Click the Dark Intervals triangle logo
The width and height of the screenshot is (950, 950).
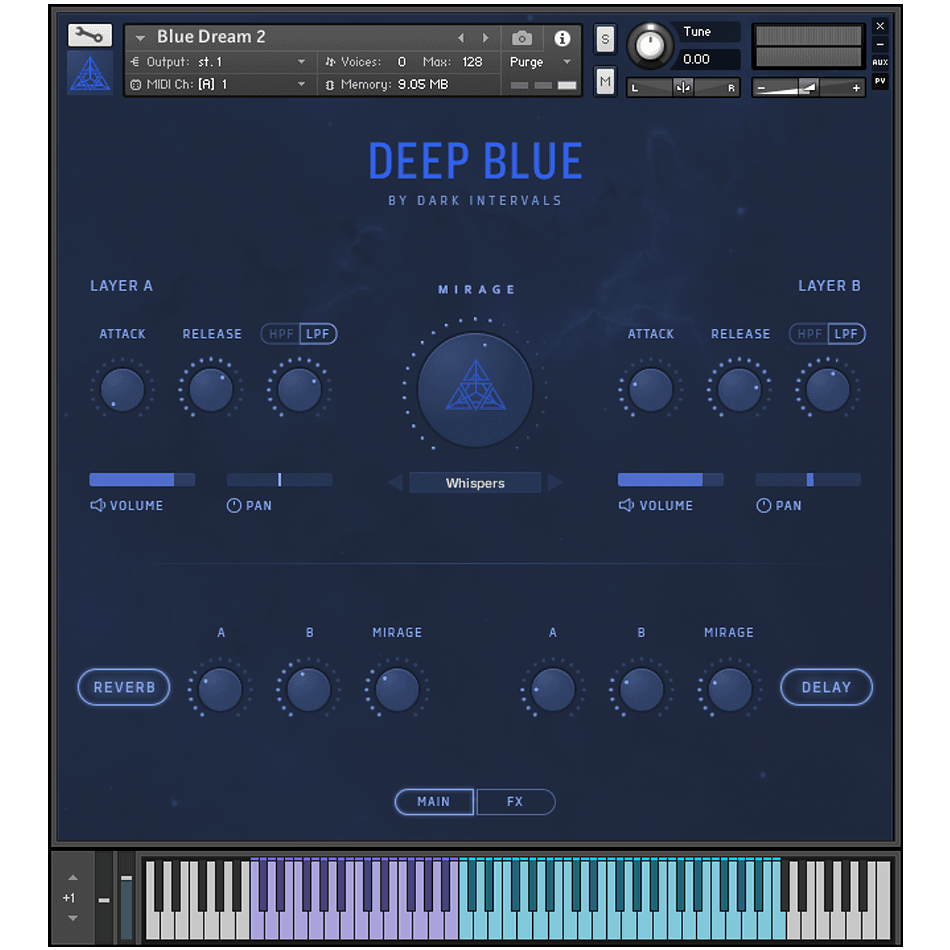point(90,72)
